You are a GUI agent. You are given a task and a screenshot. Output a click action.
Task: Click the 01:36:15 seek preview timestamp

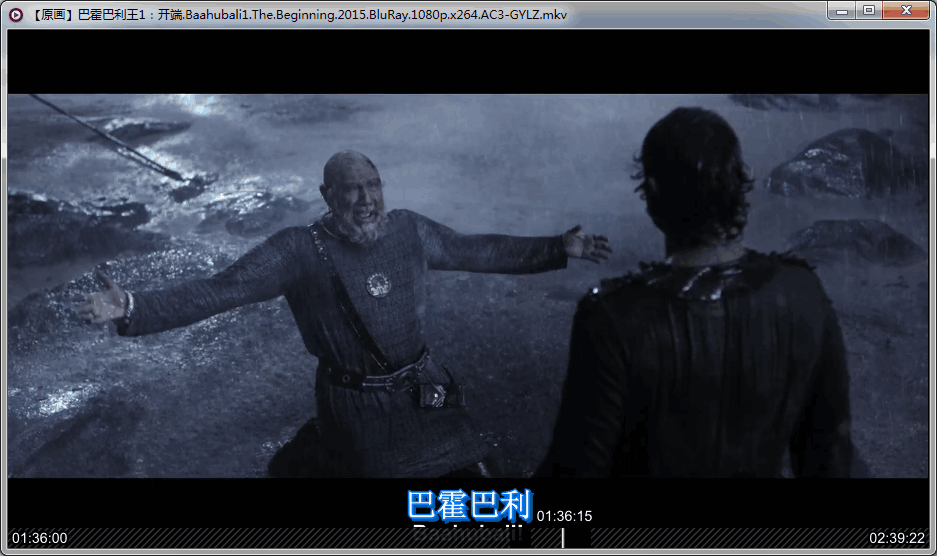pos(564,516)
